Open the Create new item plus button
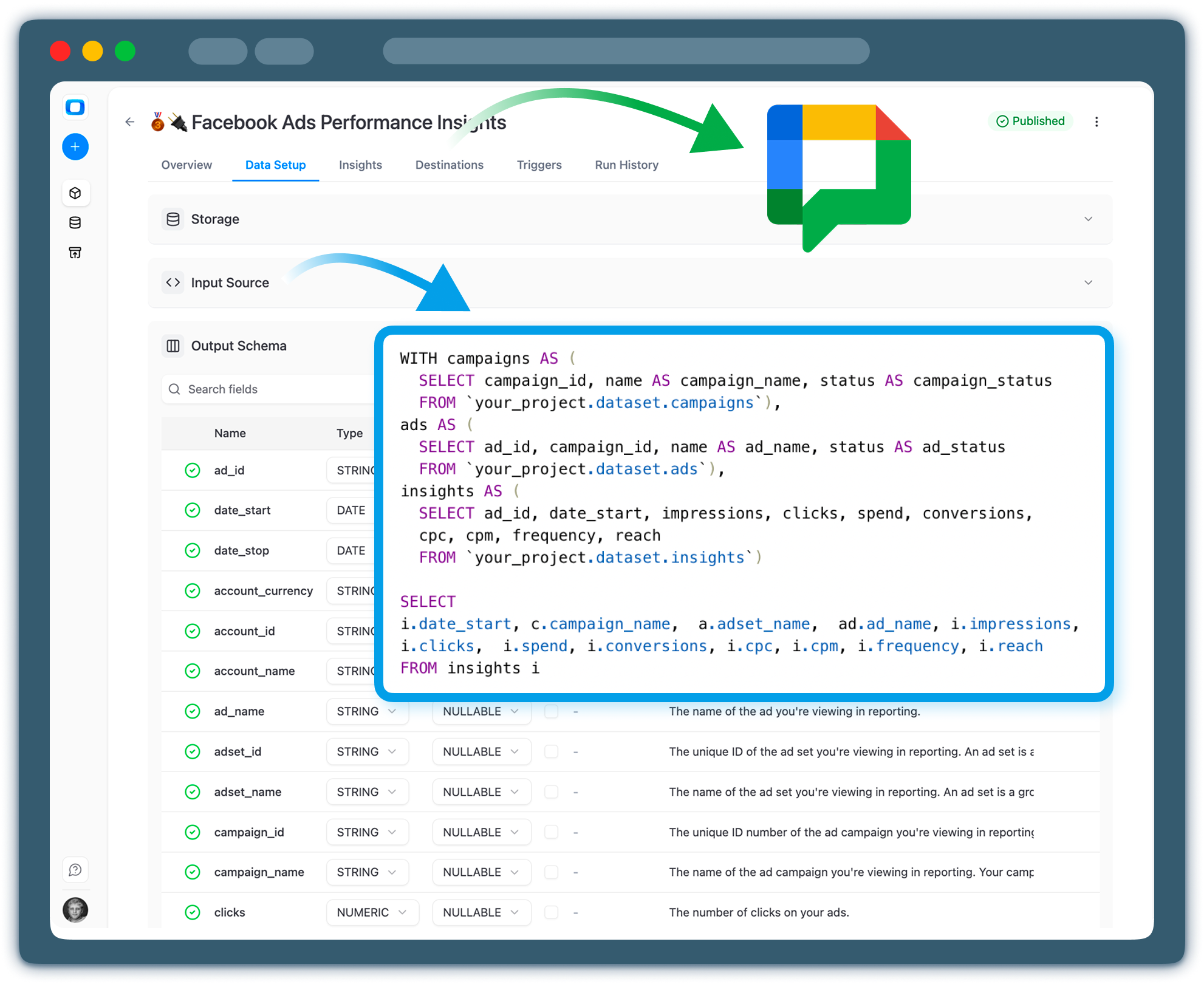Viewport: 1204px width, 984px height. point(75,146)
